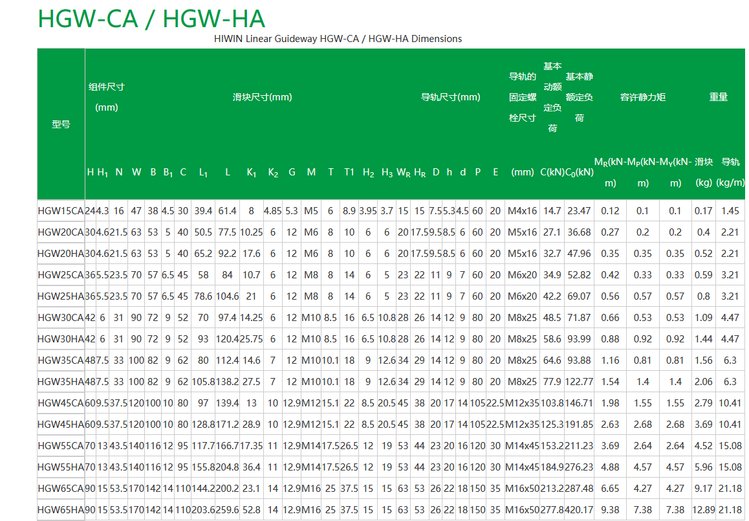749x521 pixels.
Task: Select the HGW65CA model cell
Action: click(x=60, y=488)
